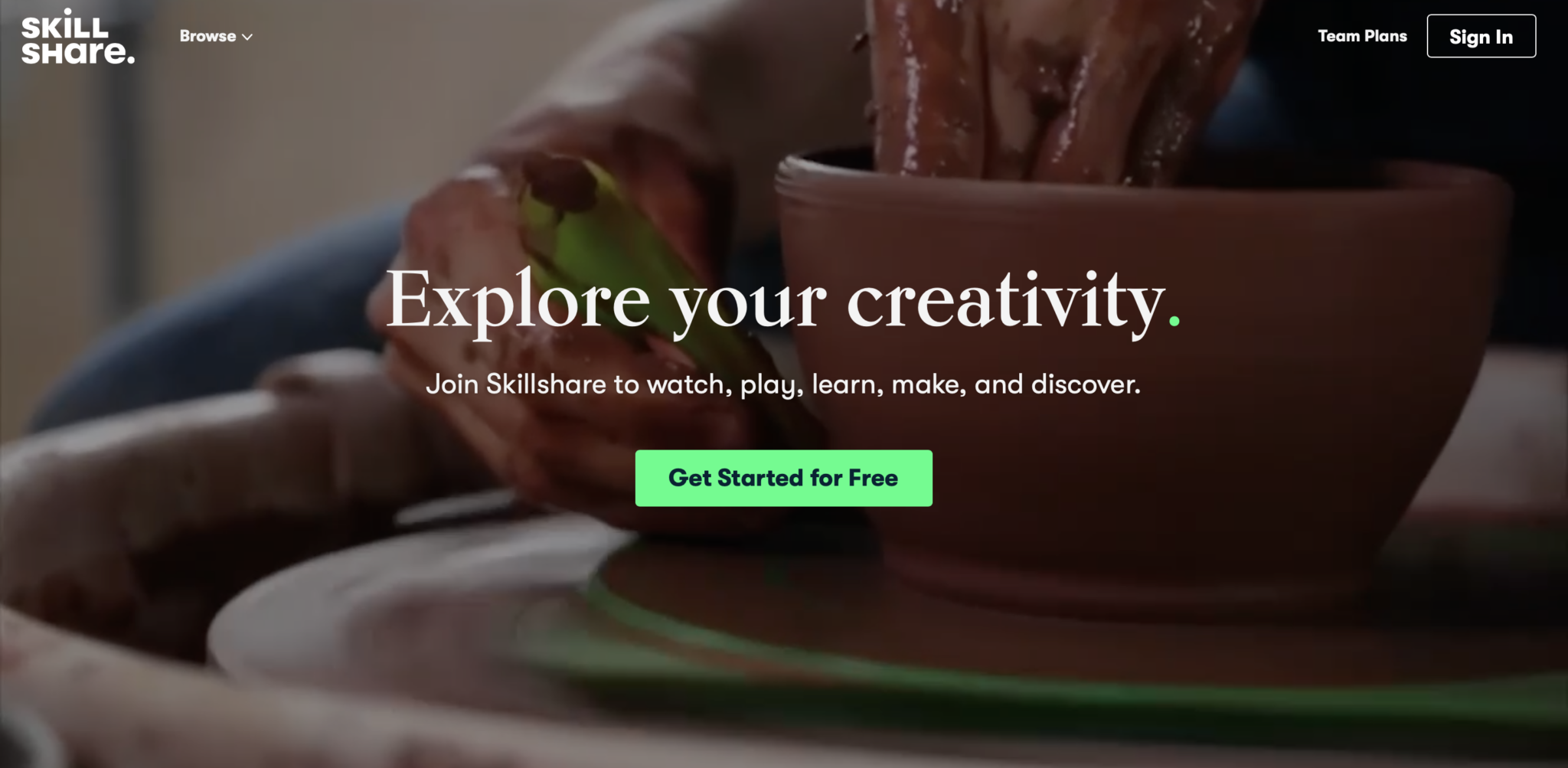The height and width of the screenshot is (768, 1568).
Task: Select the Explore your creativity headline
Action: click(783, 301)
